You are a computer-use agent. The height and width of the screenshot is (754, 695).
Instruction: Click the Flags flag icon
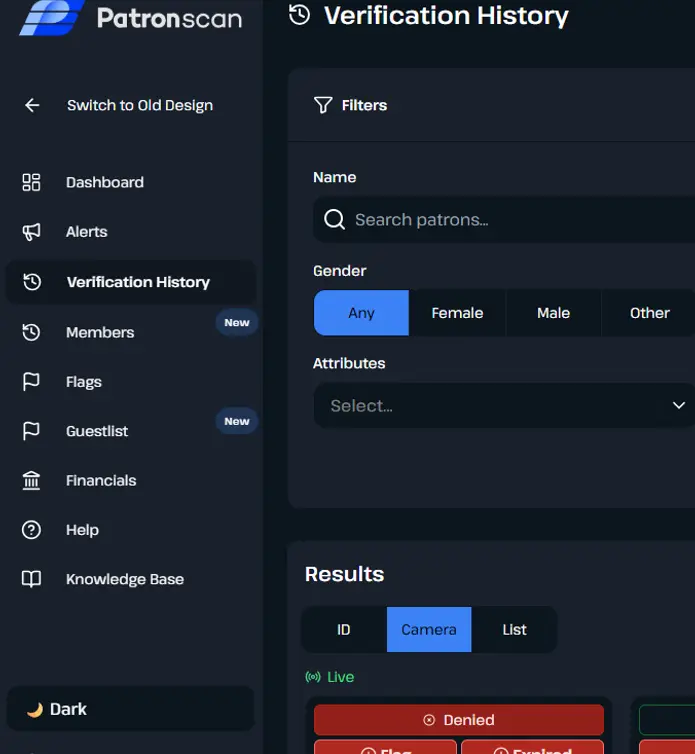(x=31, y=382)
